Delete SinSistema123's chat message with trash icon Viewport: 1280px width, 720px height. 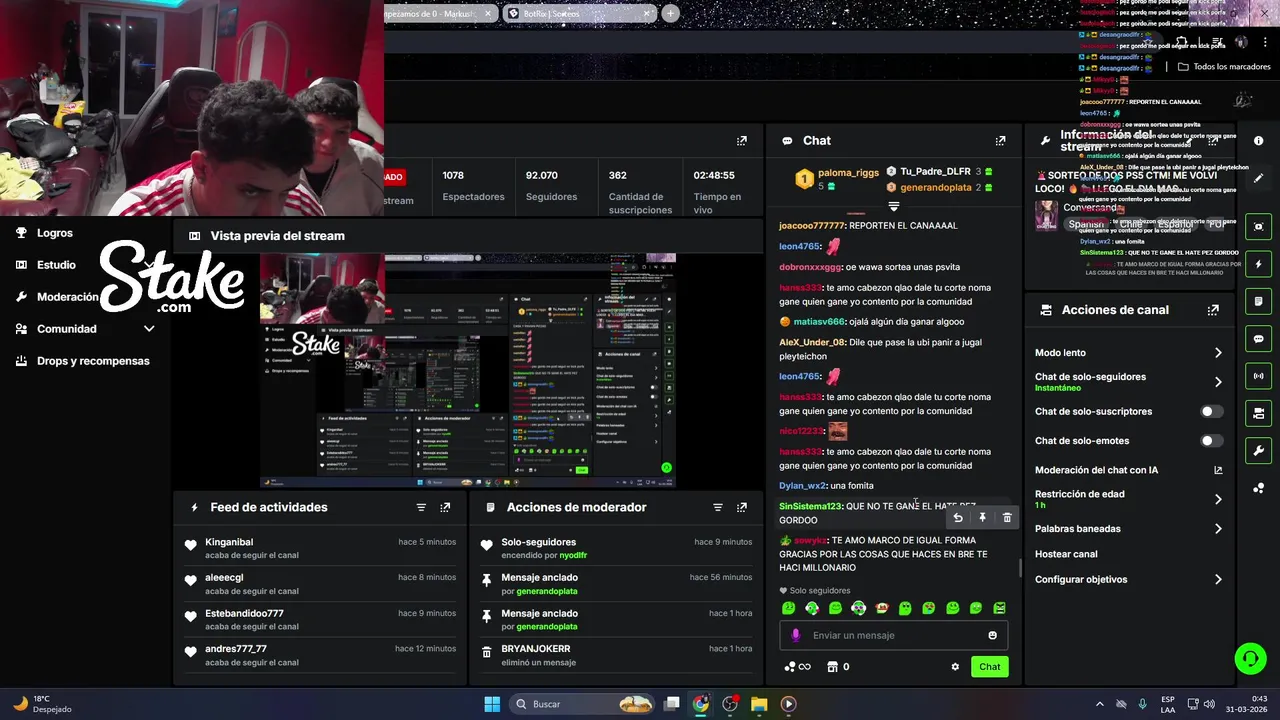click(1007, 518)
